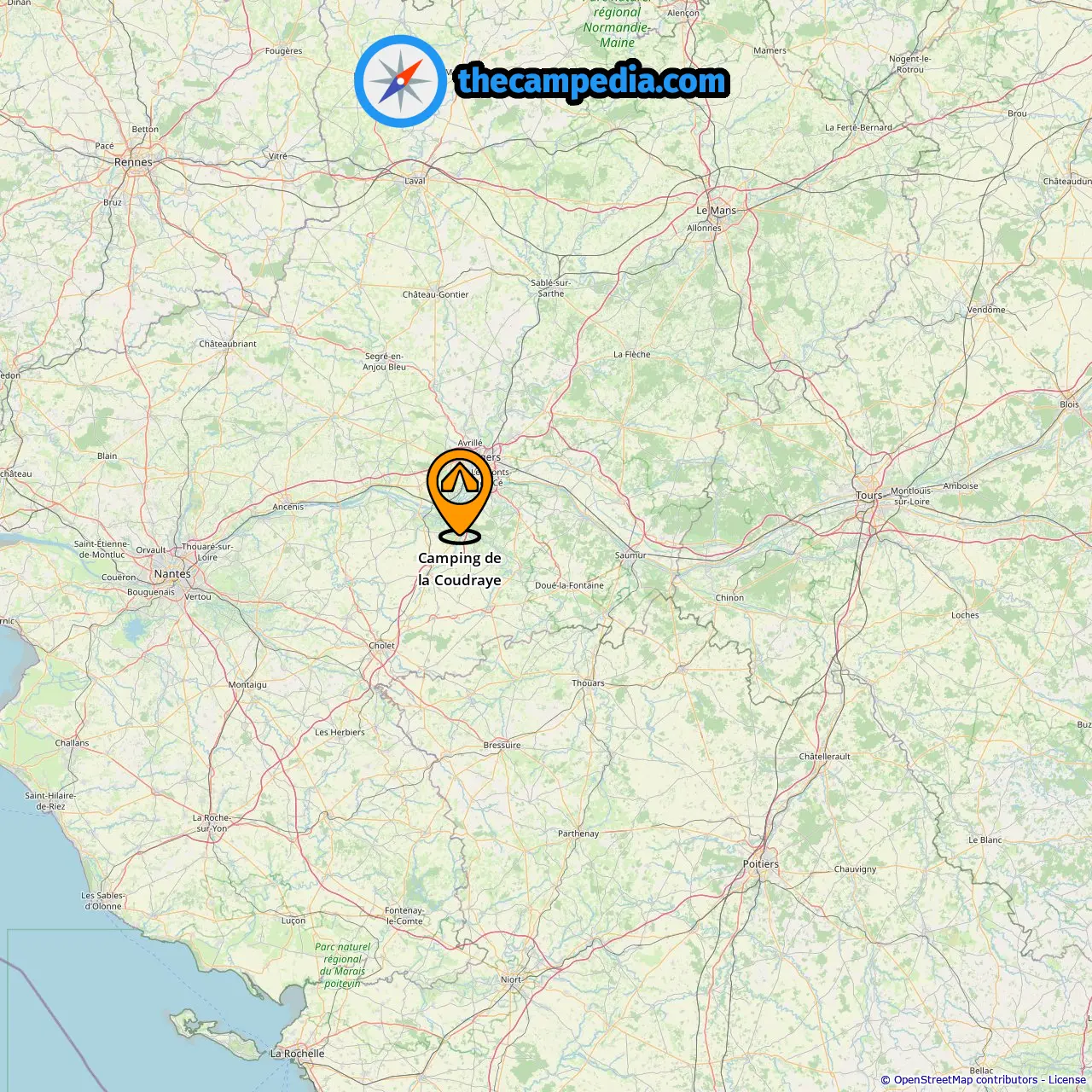Image resolution: width=1092 pixels, height=1092 pixels.
Task: Click the Niort town label
Action: [x=511, y=979]
